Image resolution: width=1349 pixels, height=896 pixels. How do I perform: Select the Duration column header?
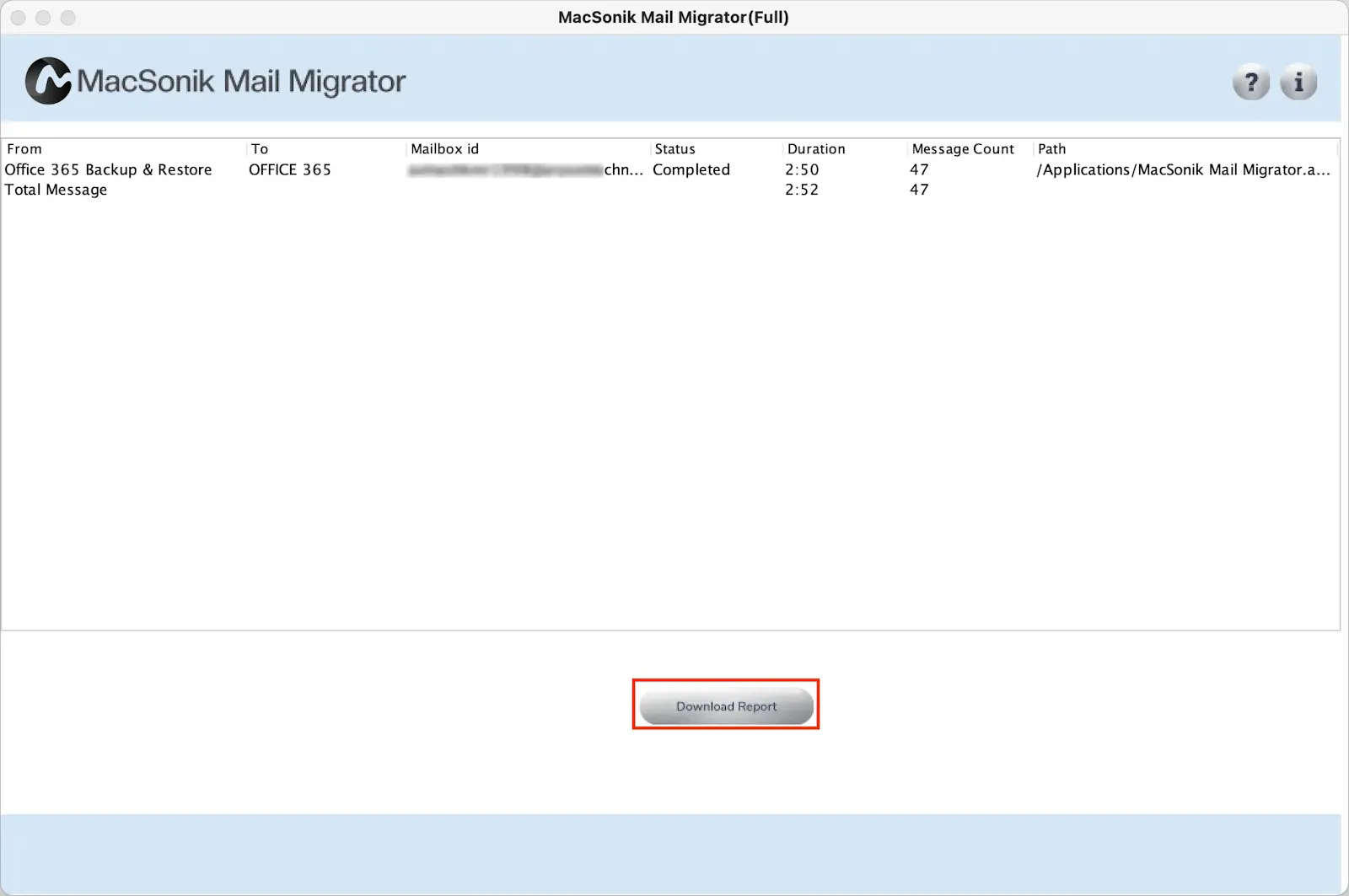845,148
